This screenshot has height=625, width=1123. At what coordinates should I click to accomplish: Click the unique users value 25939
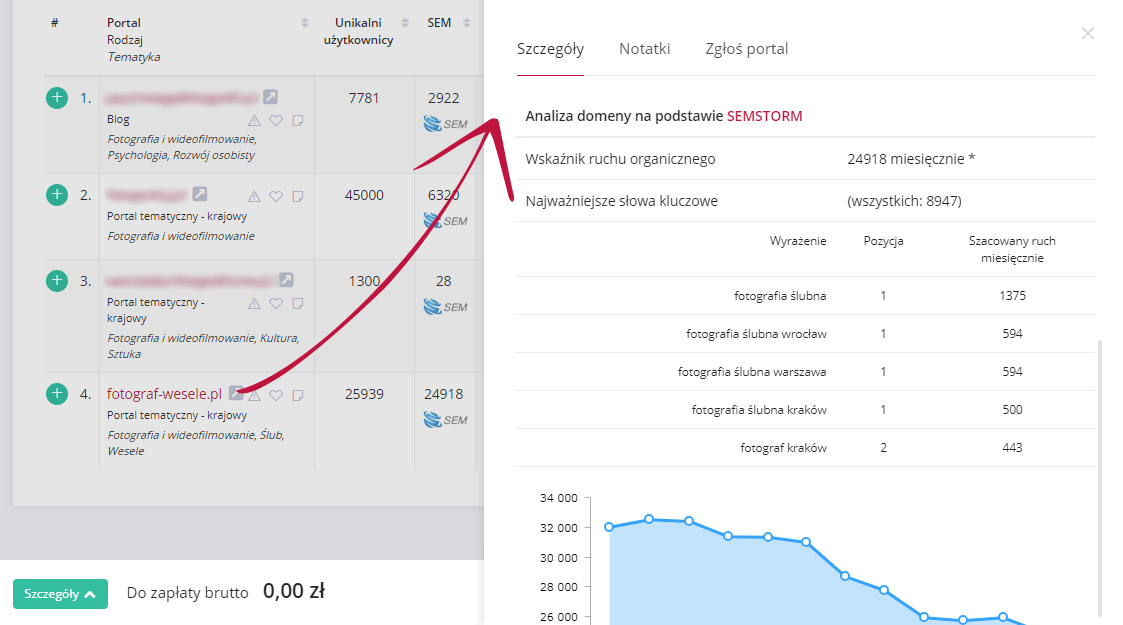coord(364,394)
